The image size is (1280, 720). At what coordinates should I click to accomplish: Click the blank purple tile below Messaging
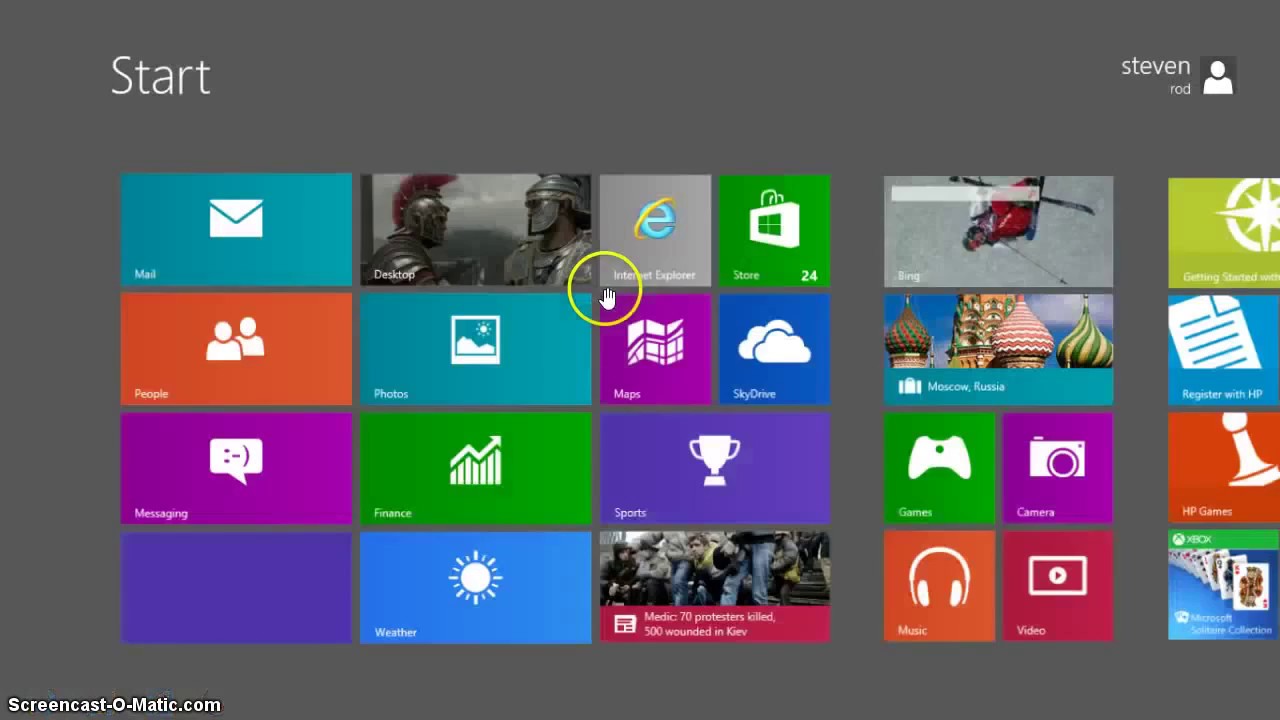[x=236, y=587]
